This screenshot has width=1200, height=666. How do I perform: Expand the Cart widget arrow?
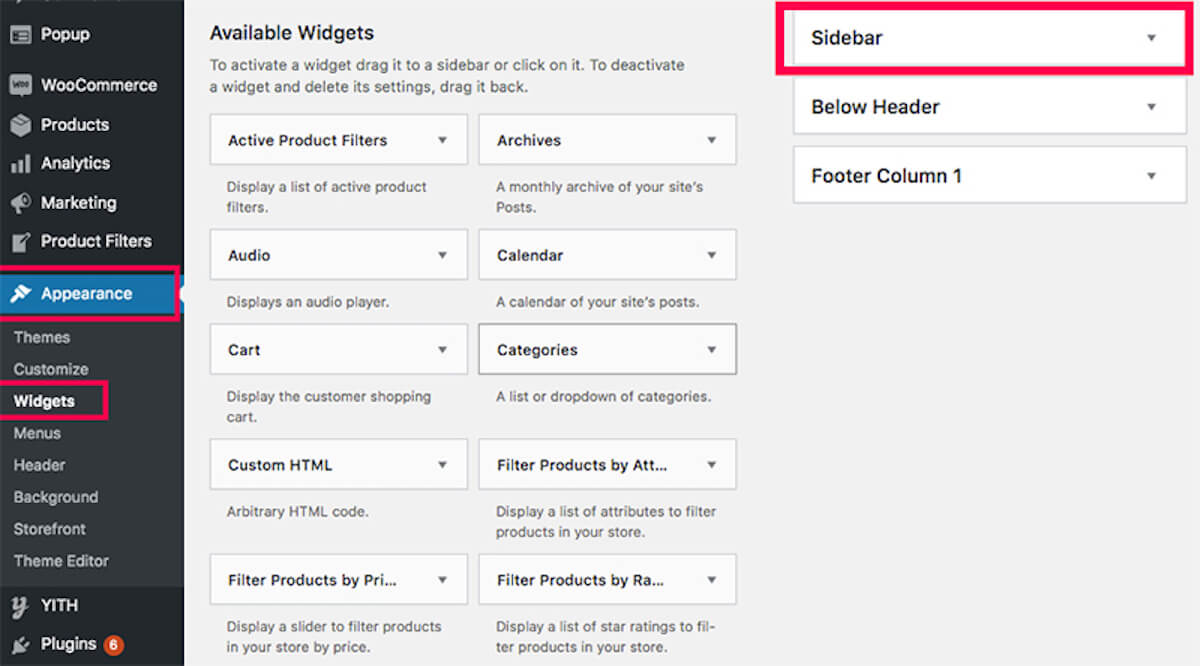442,350
